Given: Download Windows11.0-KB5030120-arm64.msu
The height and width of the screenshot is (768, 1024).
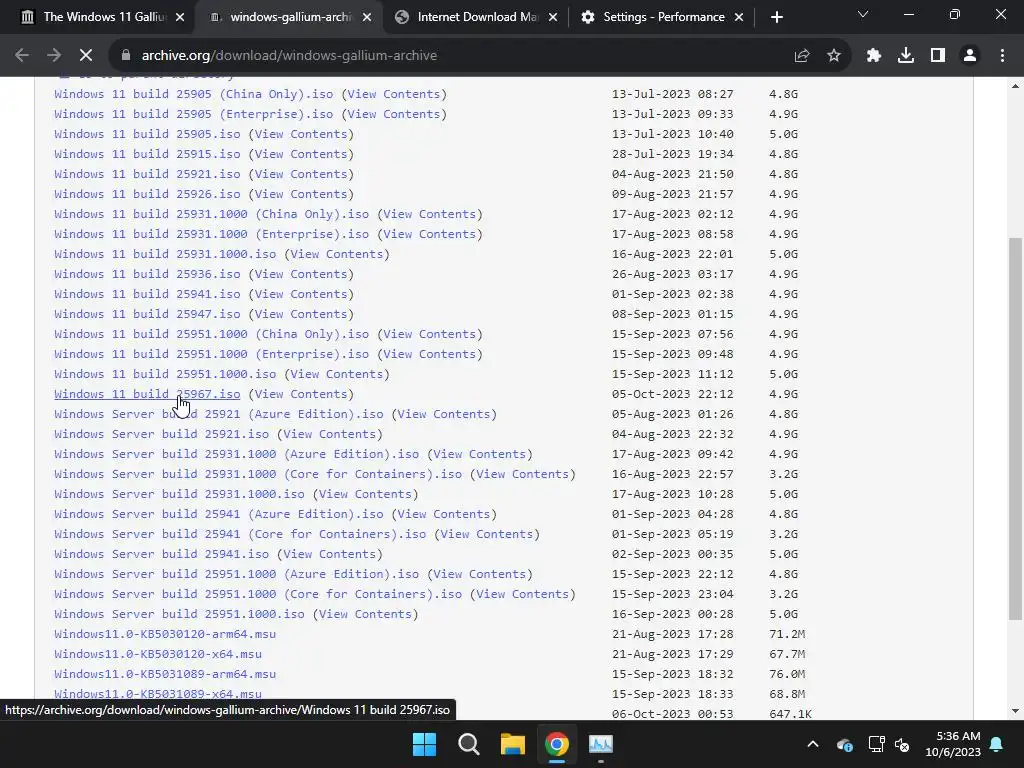Looking at the screenshot, I should point(165,634).
